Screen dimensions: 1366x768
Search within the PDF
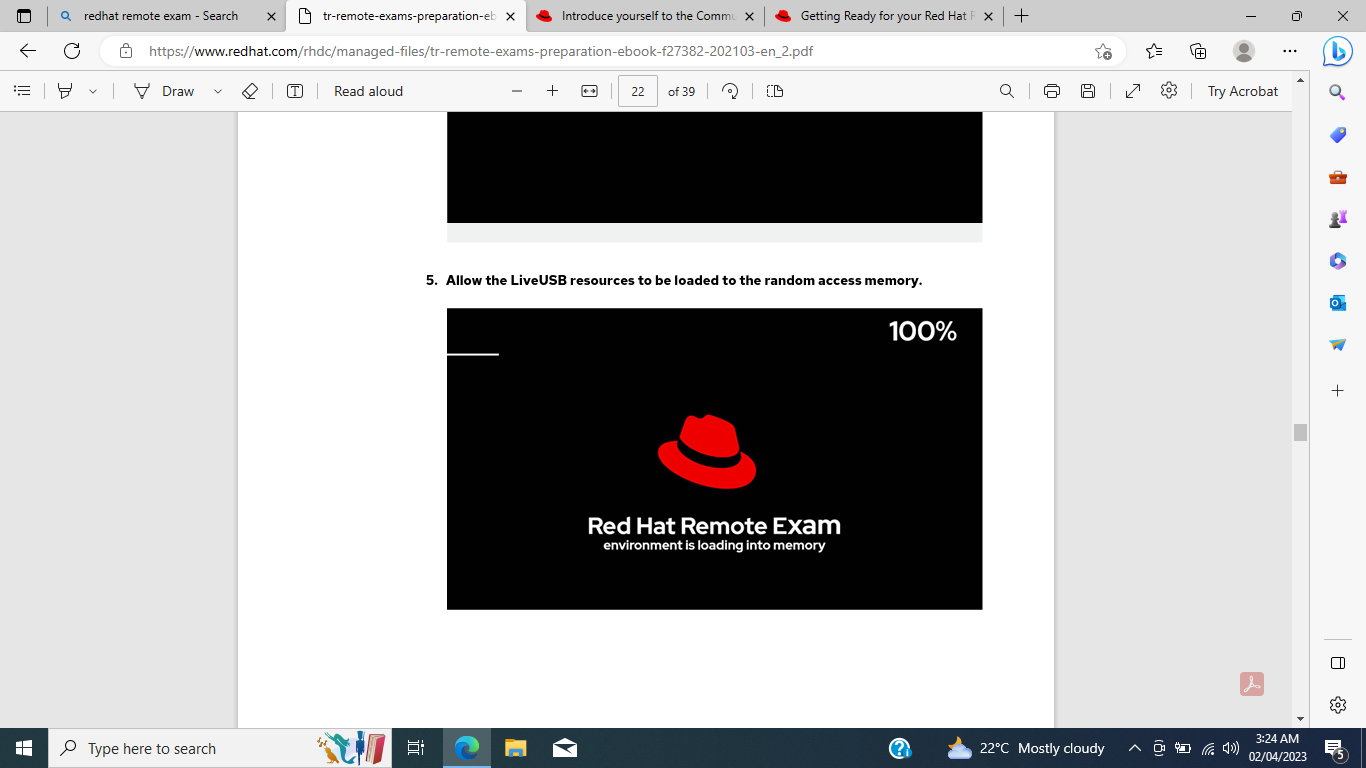[1006, 91]
